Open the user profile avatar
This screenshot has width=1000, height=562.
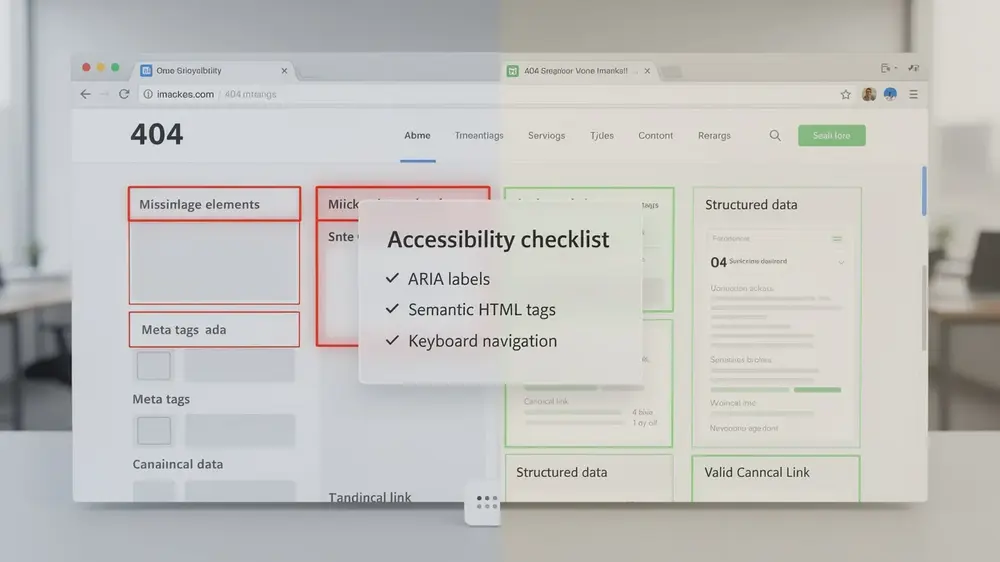(x=869, y=94)
